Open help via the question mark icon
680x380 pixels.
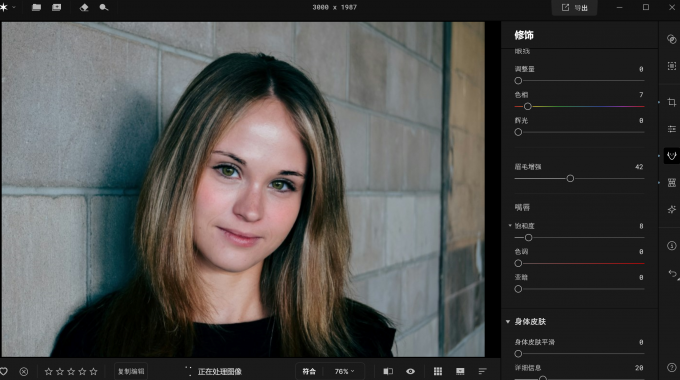(x=671, y=367)
